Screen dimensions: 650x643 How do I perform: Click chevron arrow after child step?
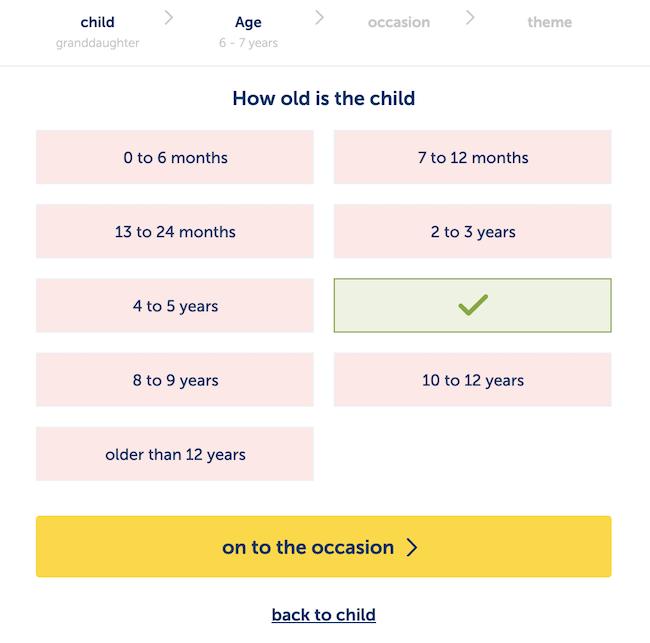pyautogui.click(x=169, y=18)
